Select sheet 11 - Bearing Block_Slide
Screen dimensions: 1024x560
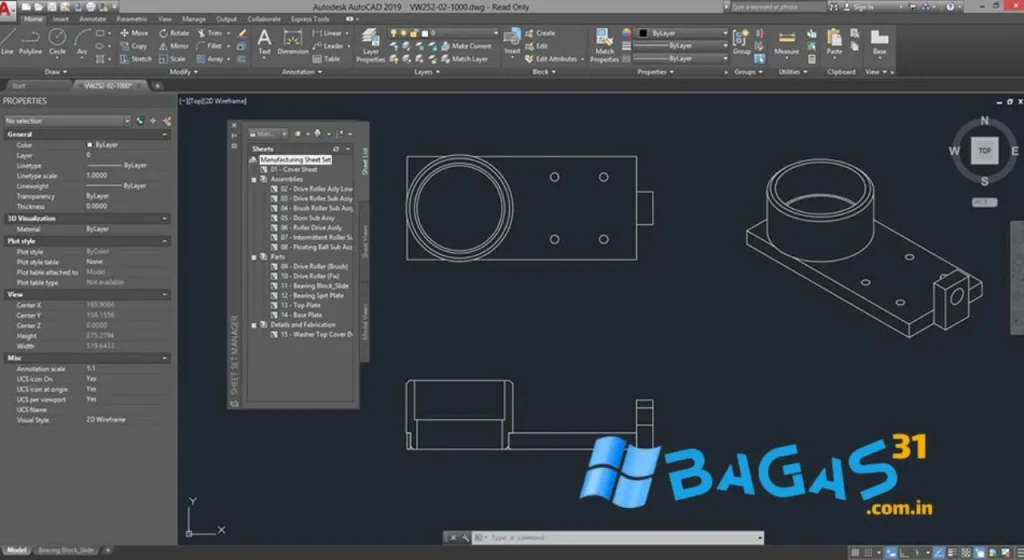(x=314, y=286)
